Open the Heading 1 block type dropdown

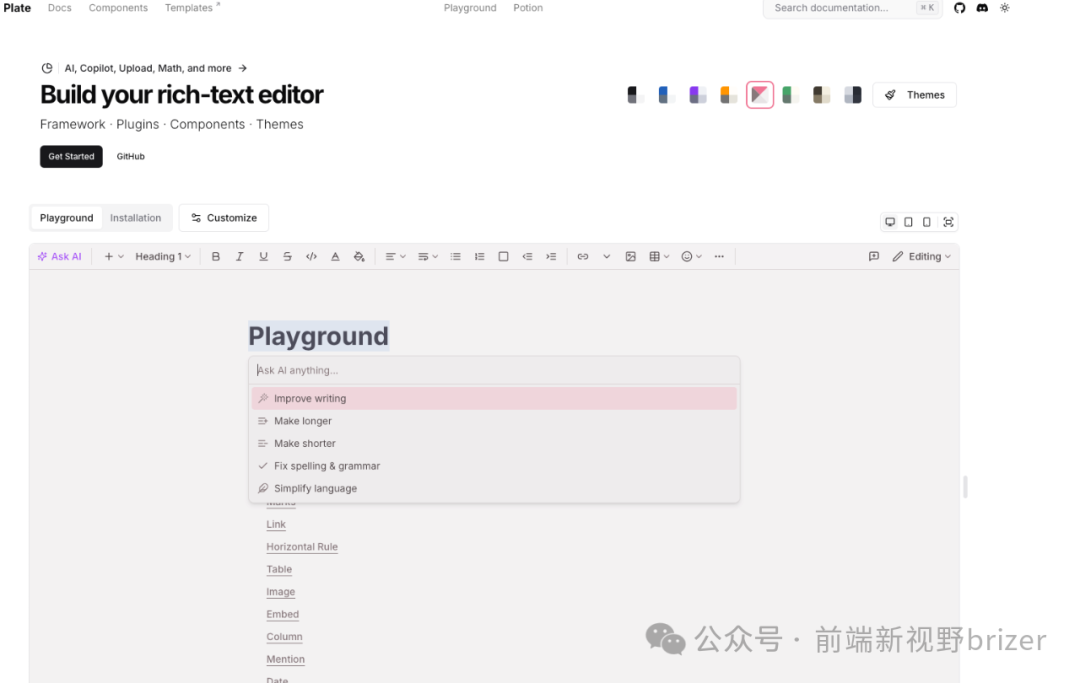[x=163, y=256]
